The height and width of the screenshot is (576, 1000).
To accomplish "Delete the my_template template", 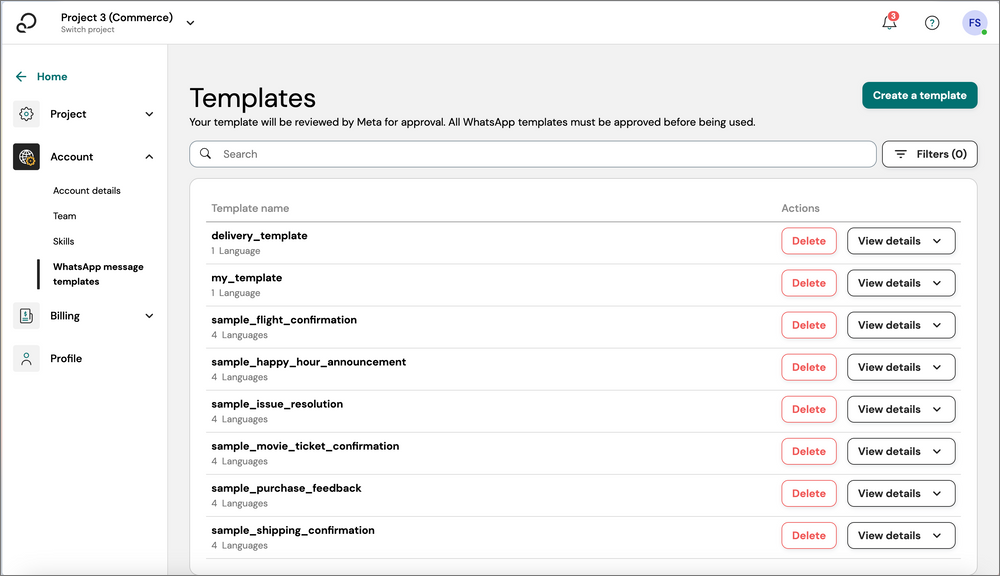I will [x=808, y=283].
